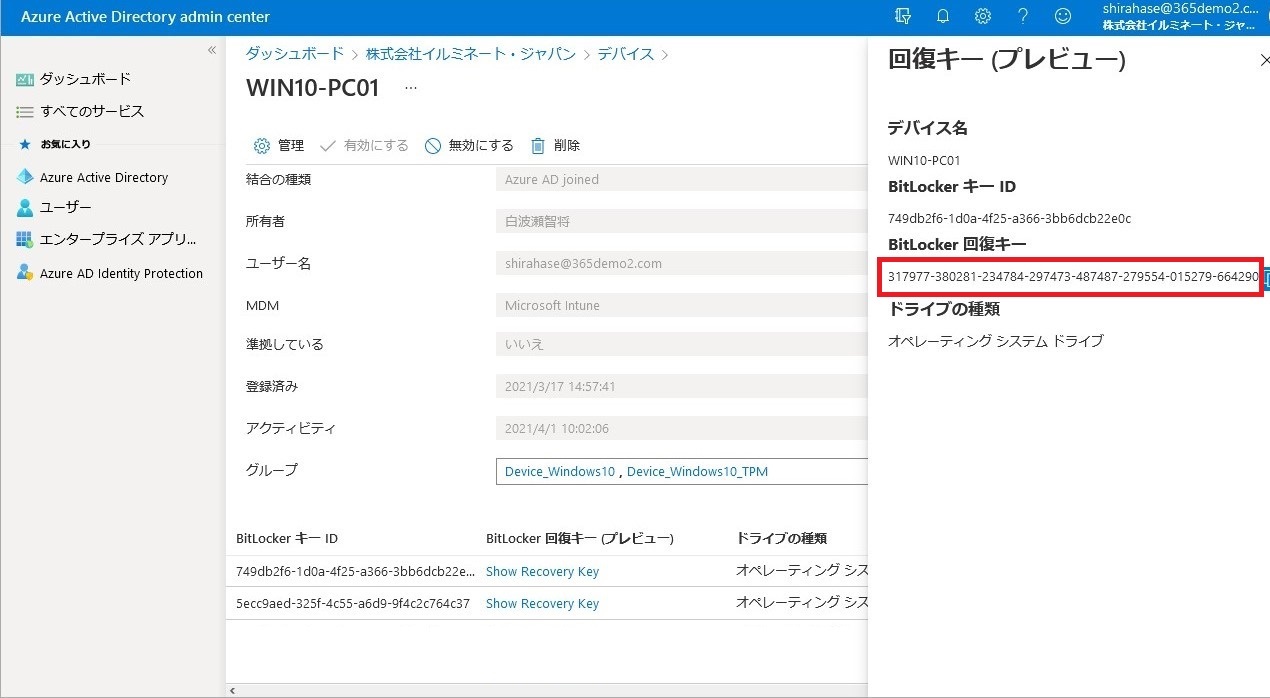Click the お気に入り favorites heading
The width and height of the screenshot is (1270, 698).
66,144
